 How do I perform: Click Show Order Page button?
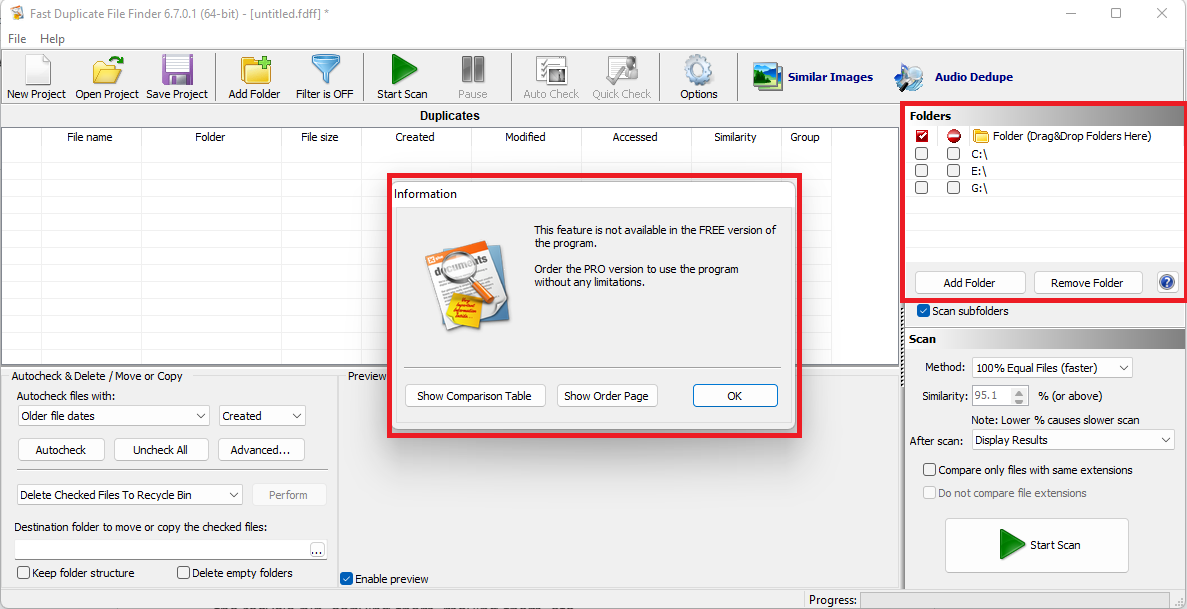tap(607, 395)
